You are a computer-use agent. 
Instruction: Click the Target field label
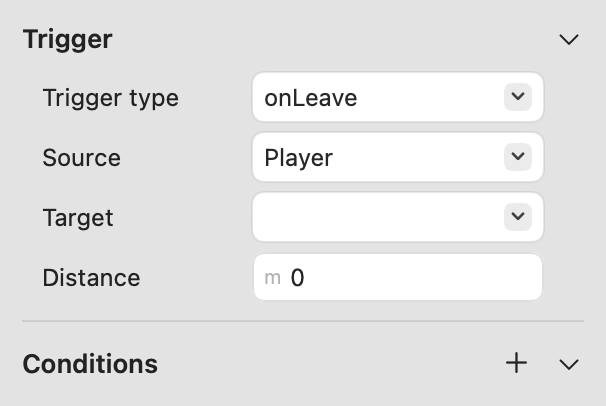coord(78,218)
